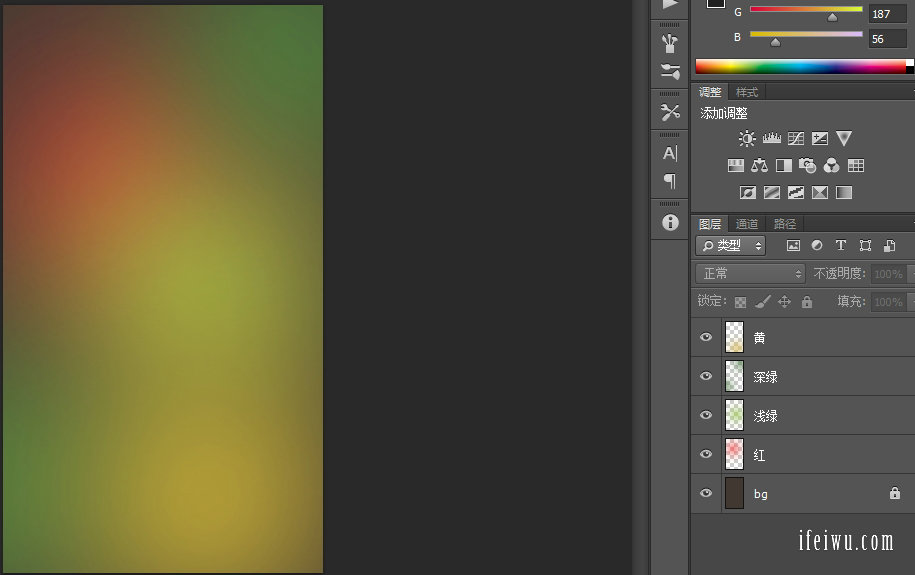Filter layers by type layers (T icon)
Image resolution: width=915 pixels, height=575 pixels.
[841, 245]
